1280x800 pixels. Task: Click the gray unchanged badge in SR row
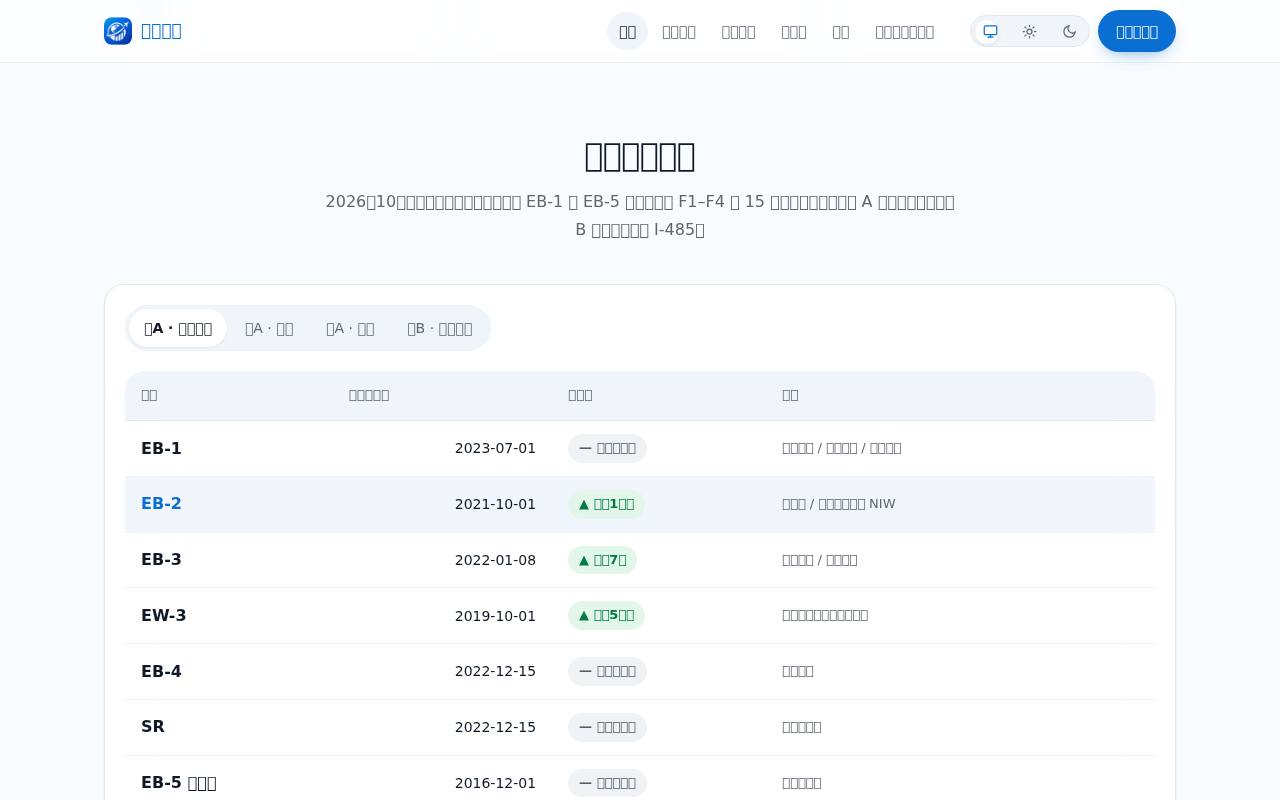click(x=607, y=727)
